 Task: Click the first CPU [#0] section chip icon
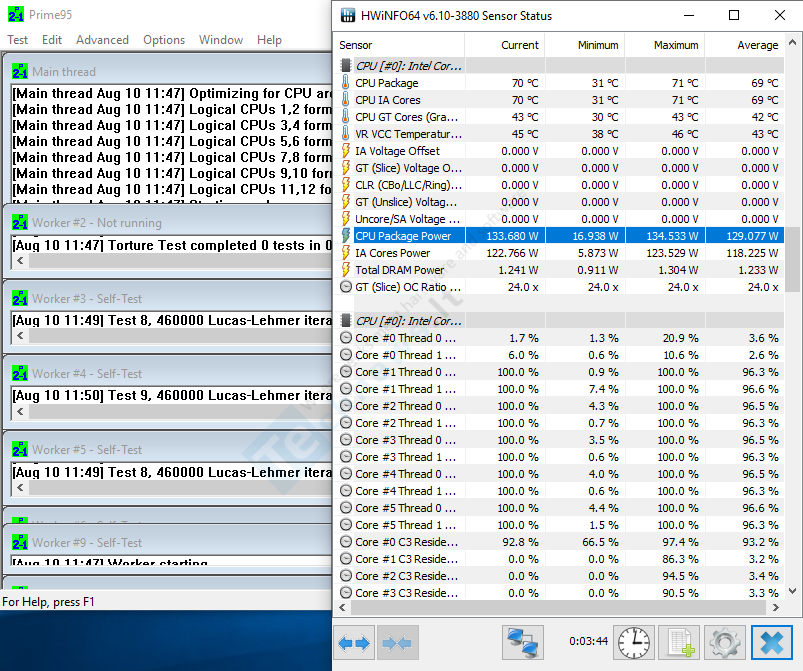[346, 66]
